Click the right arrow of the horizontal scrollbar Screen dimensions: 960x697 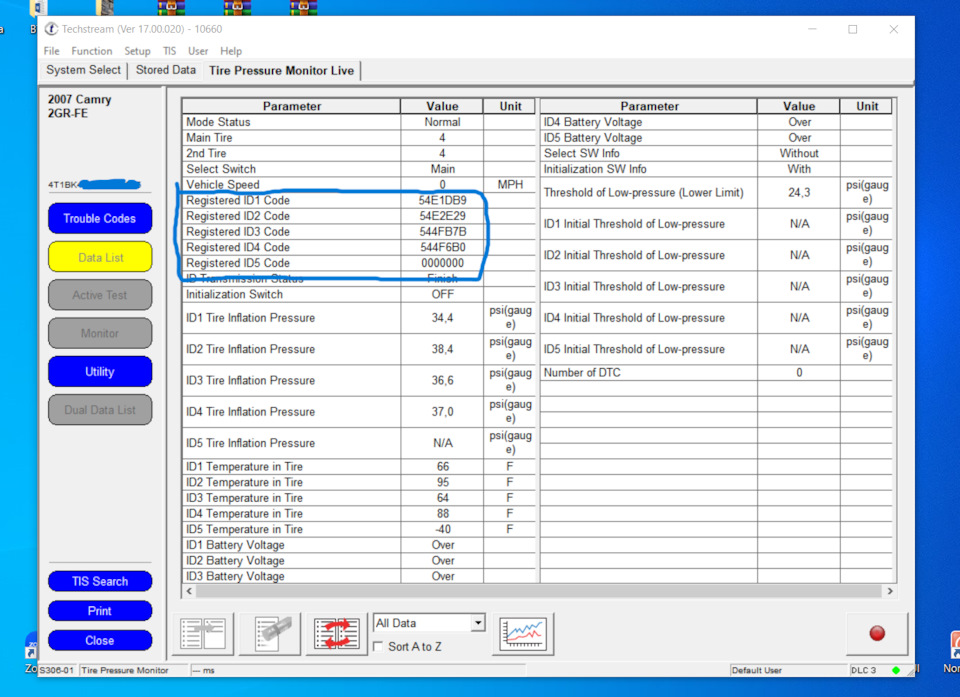click(x=890, y=591)
